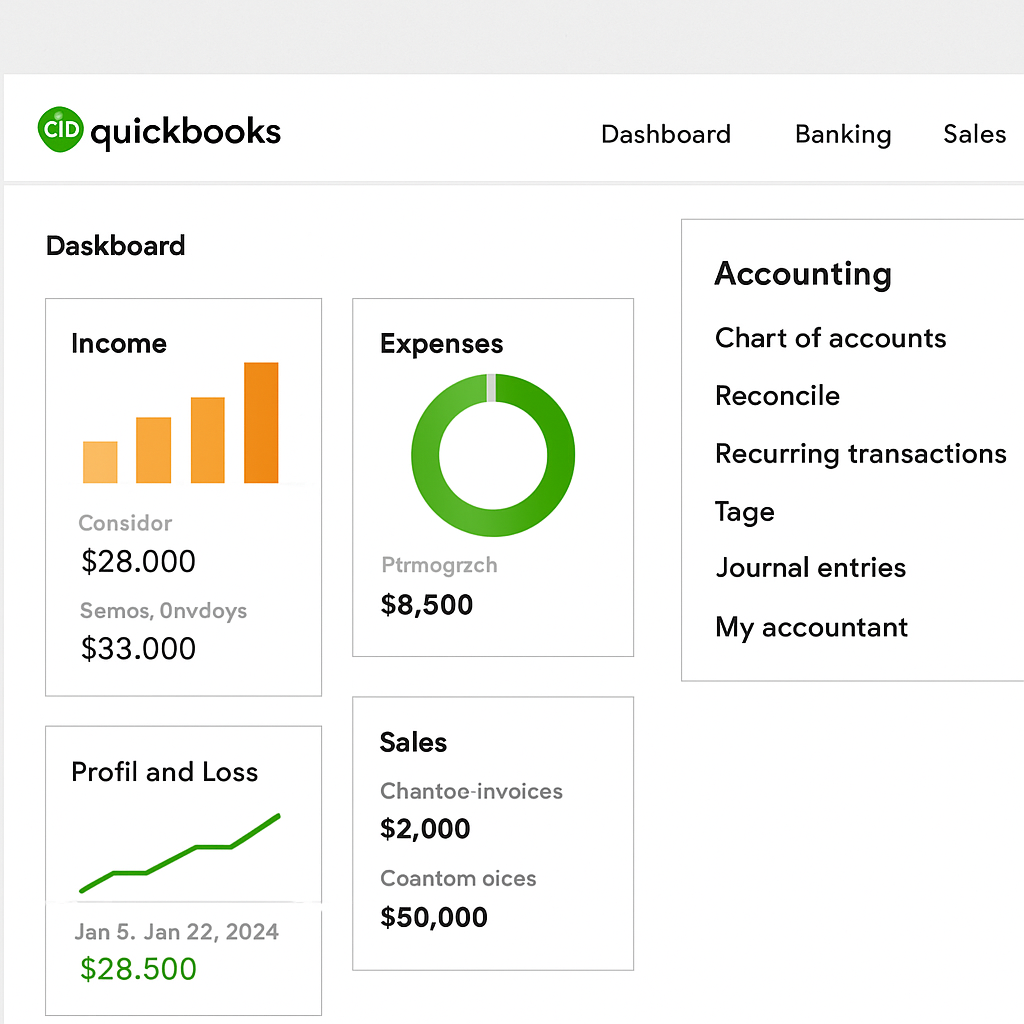Image resolution: width=1024 pixels, height=1024 pixels.
Task: Click the Expenses card title
Action: 441,344
